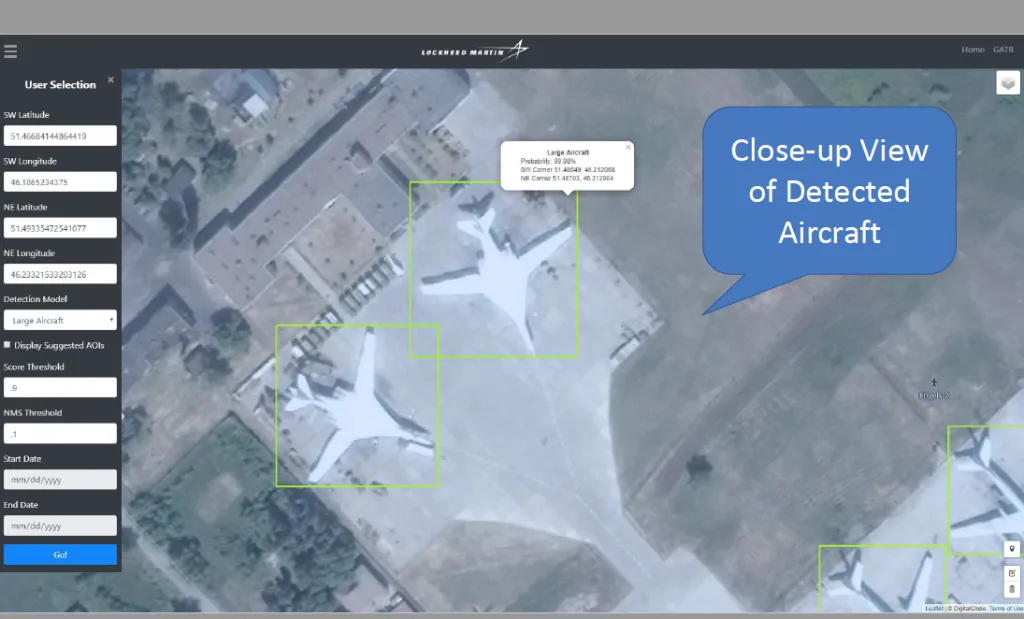
Task: Open the Home link
Action: tap(972, 50)
